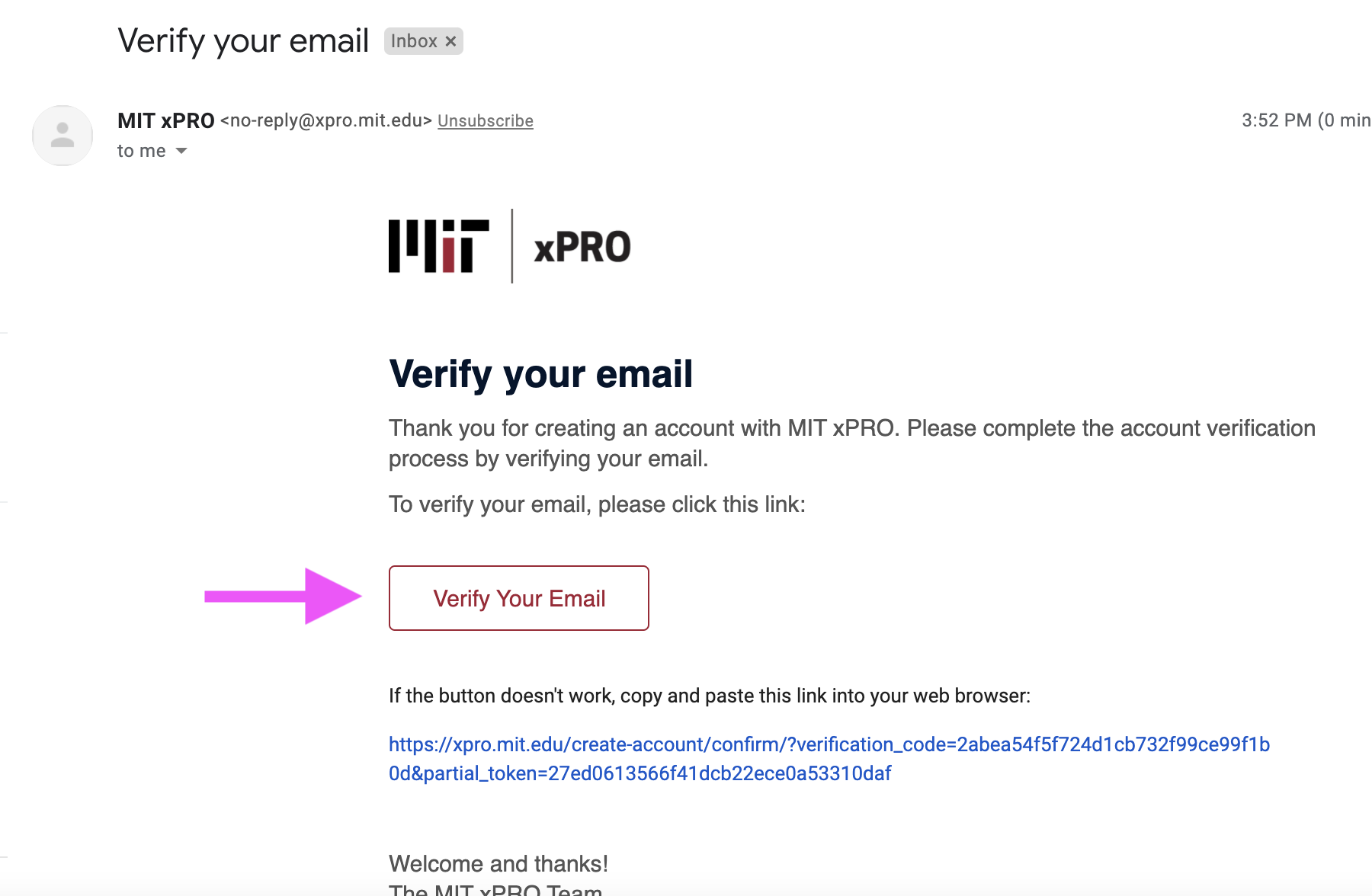Click the 3:52 PM timestamp
Viewport: 1372px width, 896px height.
(x=1277, y=120)
